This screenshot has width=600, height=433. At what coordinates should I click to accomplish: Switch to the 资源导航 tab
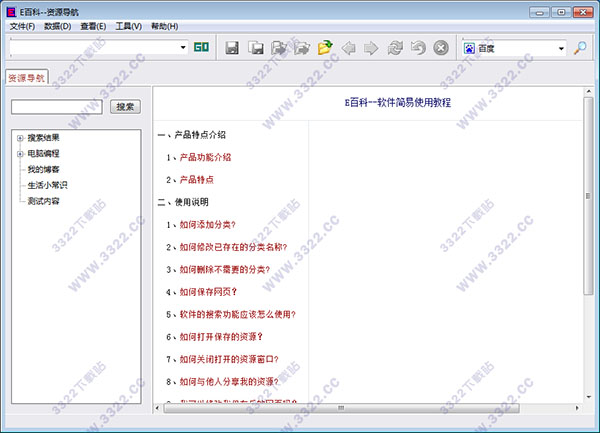click(26, 78)
